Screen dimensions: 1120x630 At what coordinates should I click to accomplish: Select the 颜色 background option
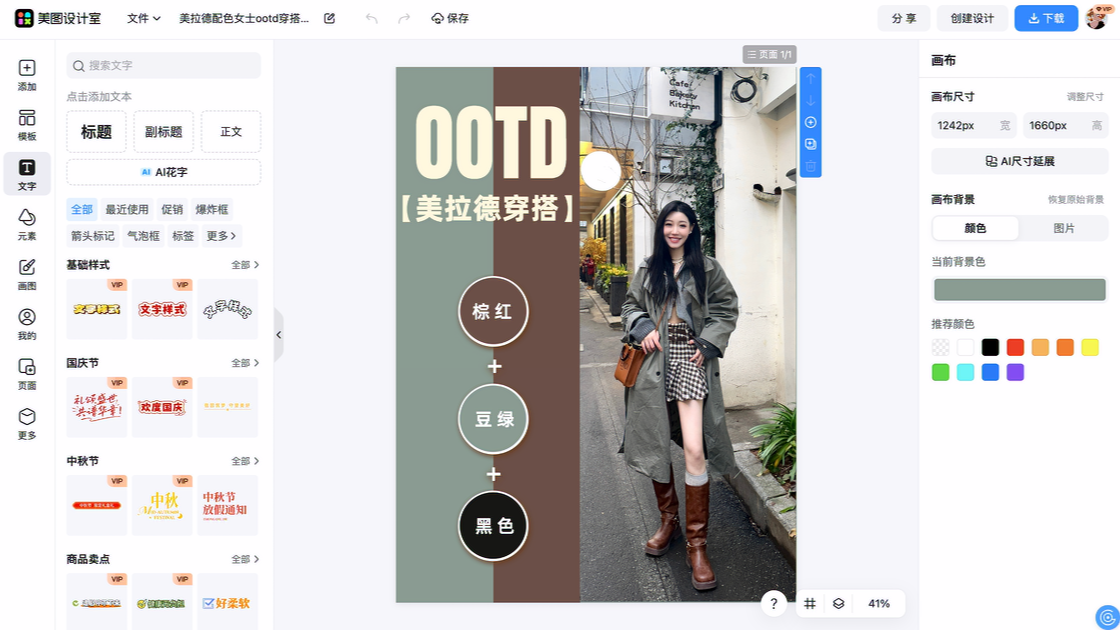[975, 228]
